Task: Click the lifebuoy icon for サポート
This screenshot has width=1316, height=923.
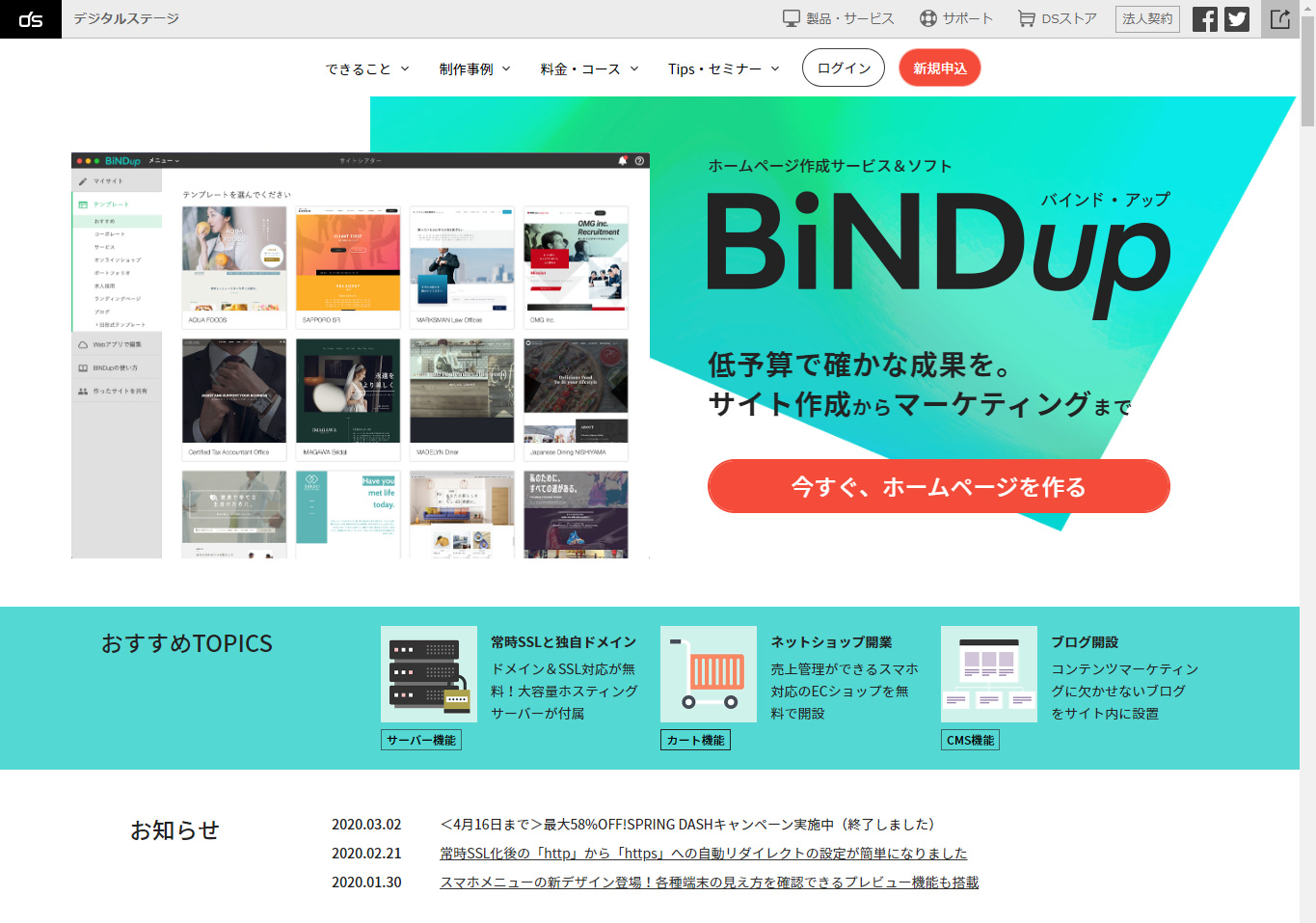Action: tap(928, 18)
